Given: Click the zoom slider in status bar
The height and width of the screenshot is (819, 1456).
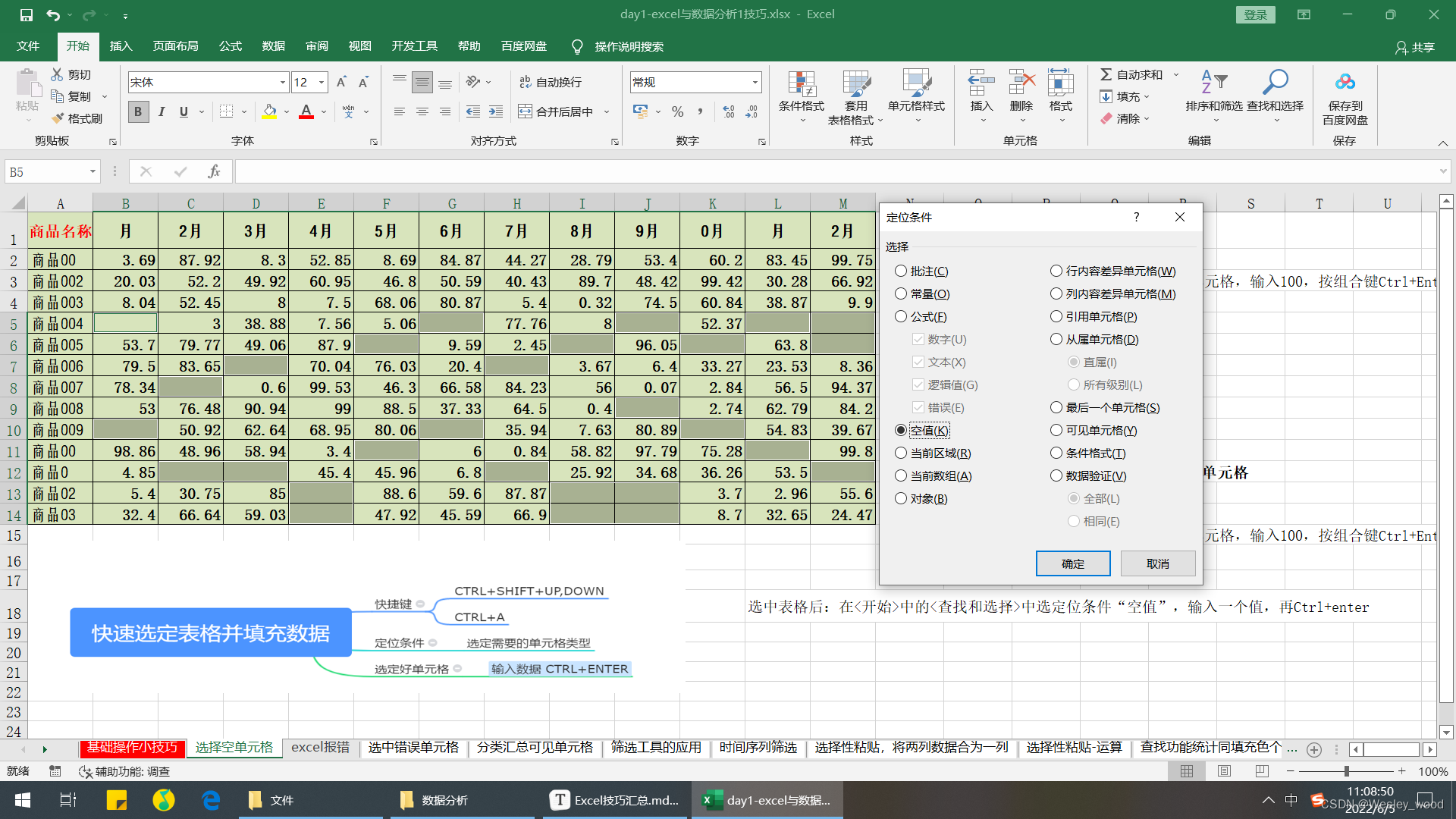Looking at the screenshot, I should [x=1346, y=771].
